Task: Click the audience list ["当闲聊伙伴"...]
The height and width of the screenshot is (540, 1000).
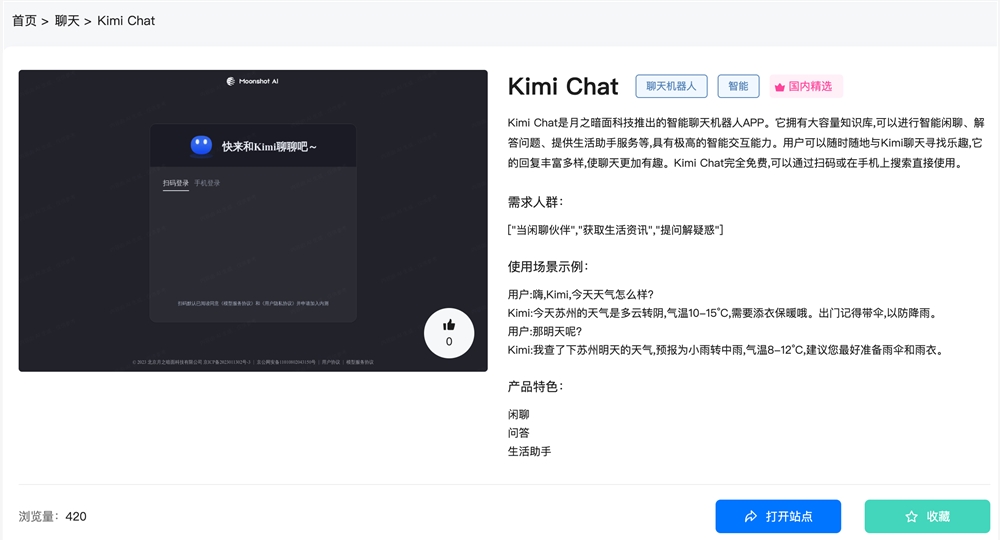Action: [615, 230]
